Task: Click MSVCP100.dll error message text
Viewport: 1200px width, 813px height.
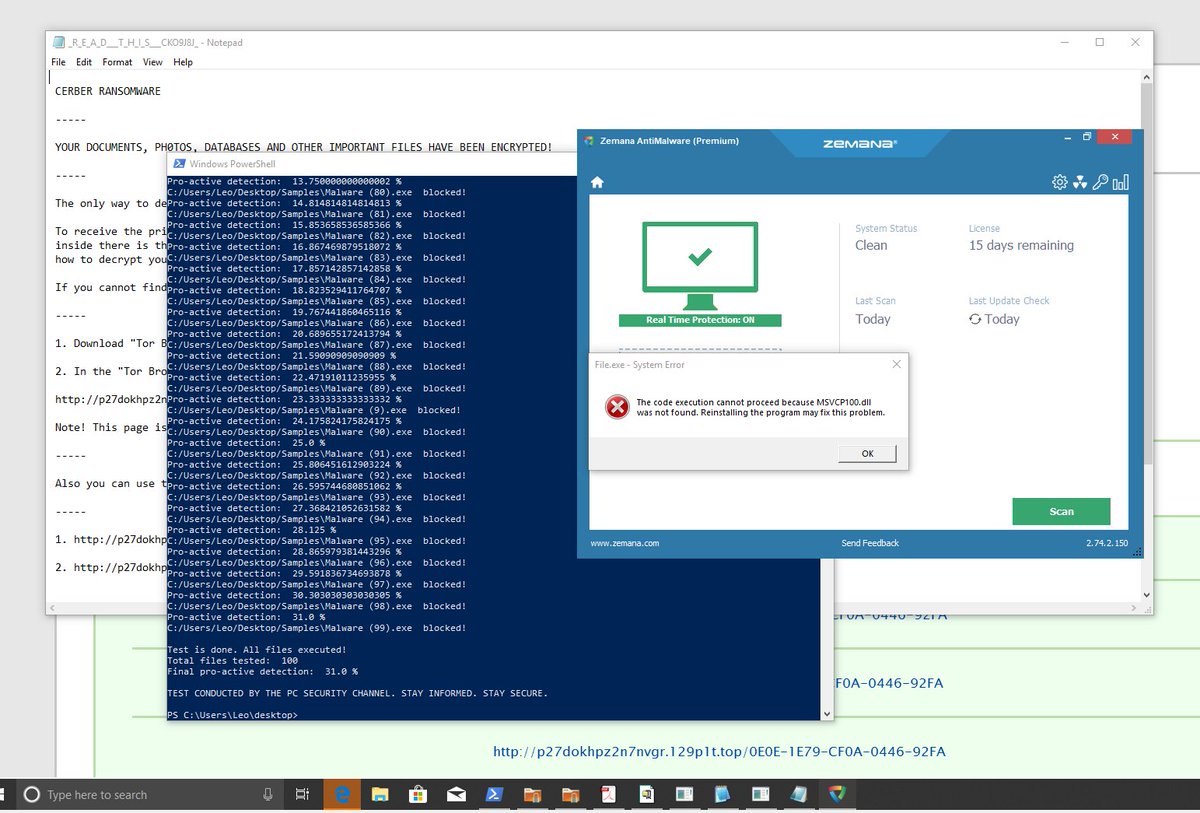Action: coord(760,407)
